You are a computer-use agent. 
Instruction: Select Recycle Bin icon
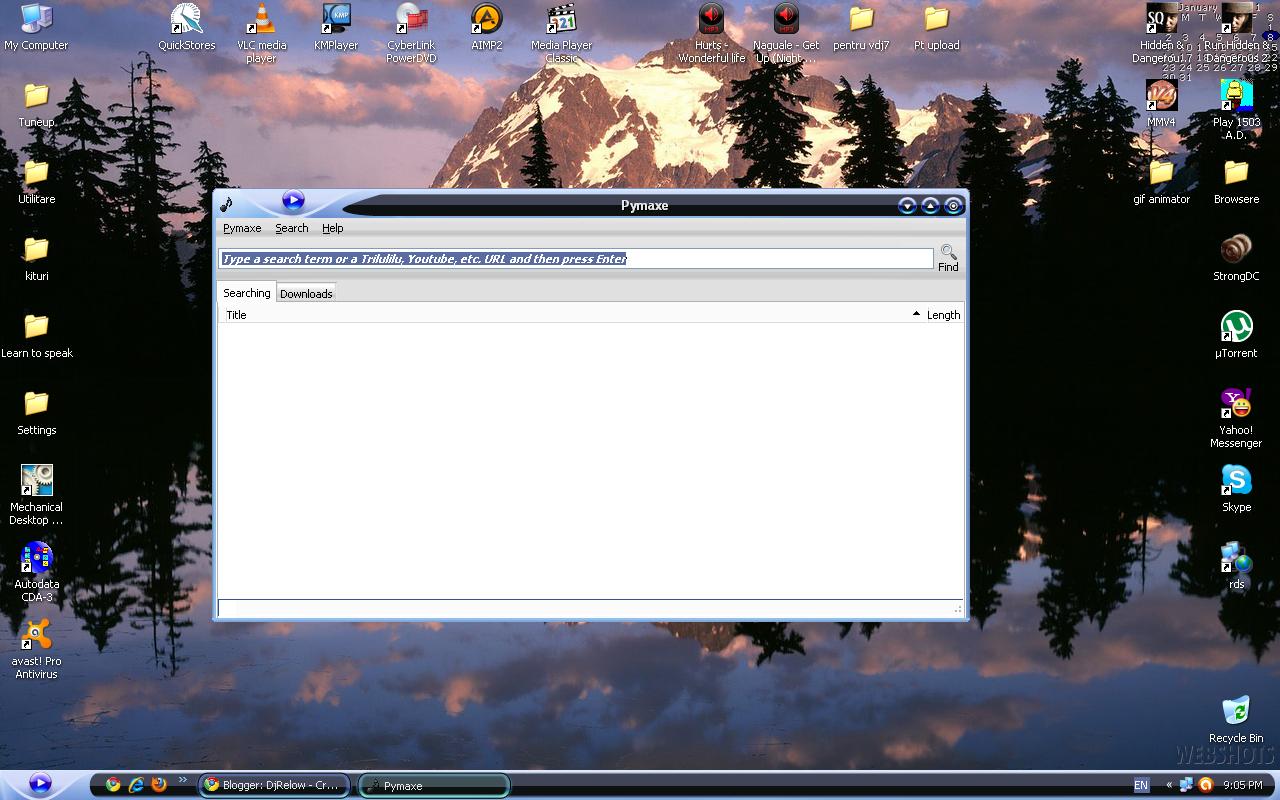[1236, 720]
